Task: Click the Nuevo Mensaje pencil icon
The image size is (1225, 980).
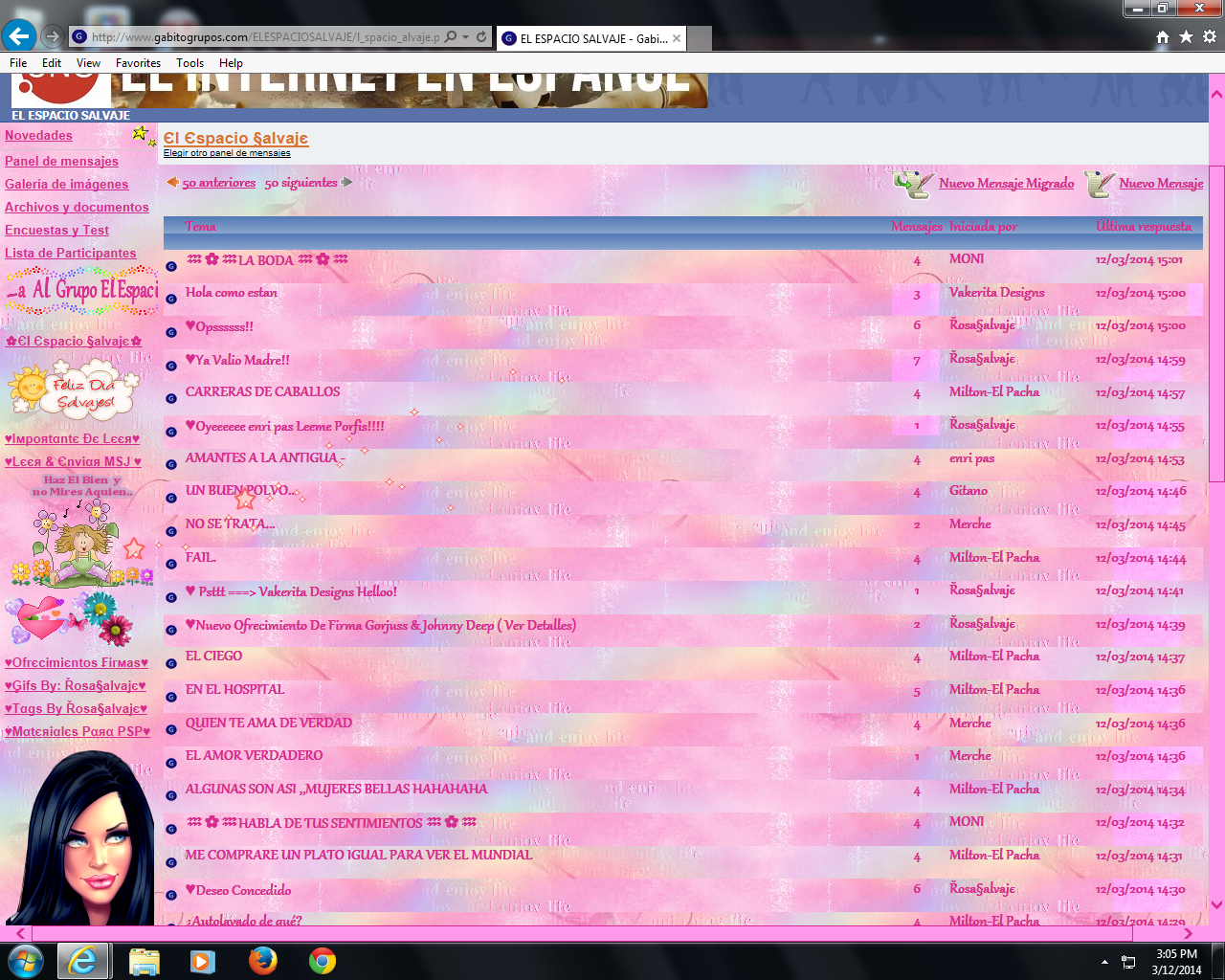Action: click(x=1098, y=184)
